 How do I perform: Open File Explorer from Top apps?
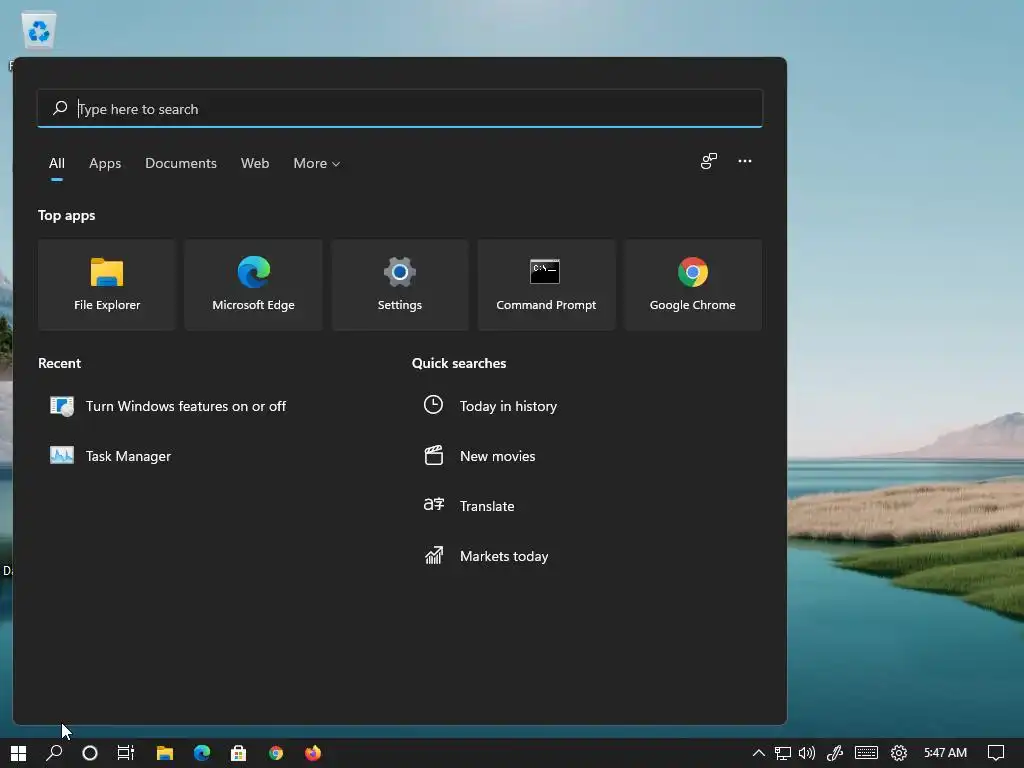tap(106, 285)
